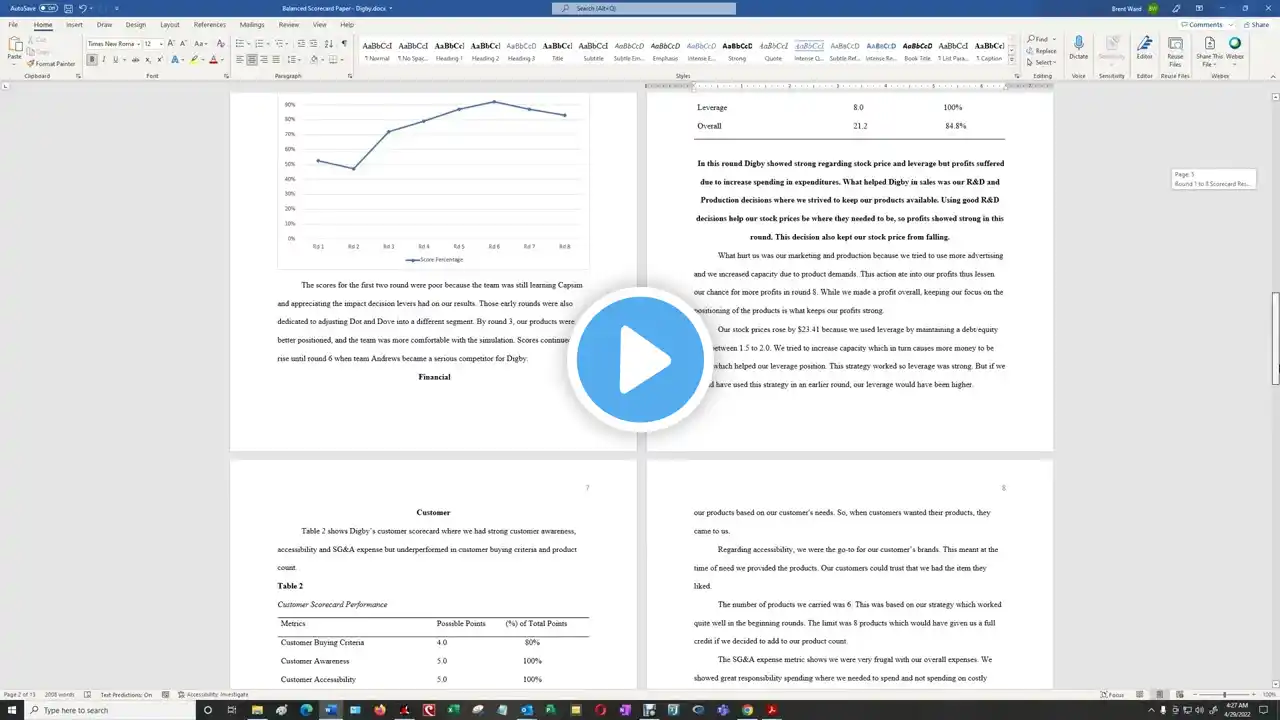Expand the Styles gallery
This screenshot has width=1280, height=720.
pyautogui.click(x=1012, y=61)
